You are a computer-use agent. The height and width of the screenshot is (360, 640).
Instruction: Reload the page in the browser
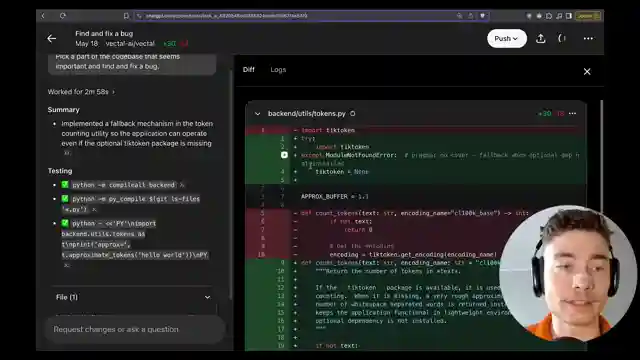click(x=62, y=16)
